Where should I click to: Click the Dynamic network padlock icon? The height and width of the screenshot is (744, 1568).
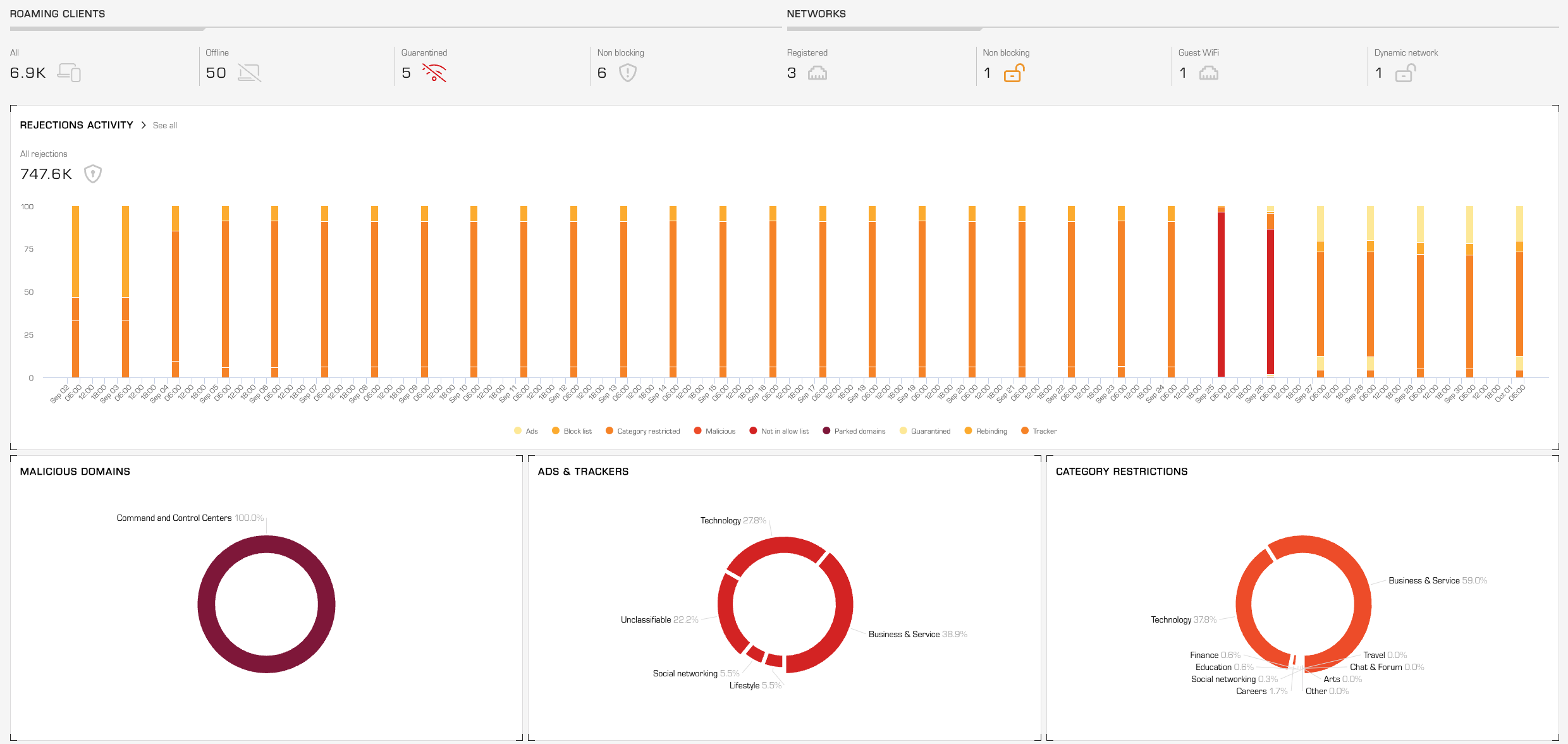[x=1405, y=73]
